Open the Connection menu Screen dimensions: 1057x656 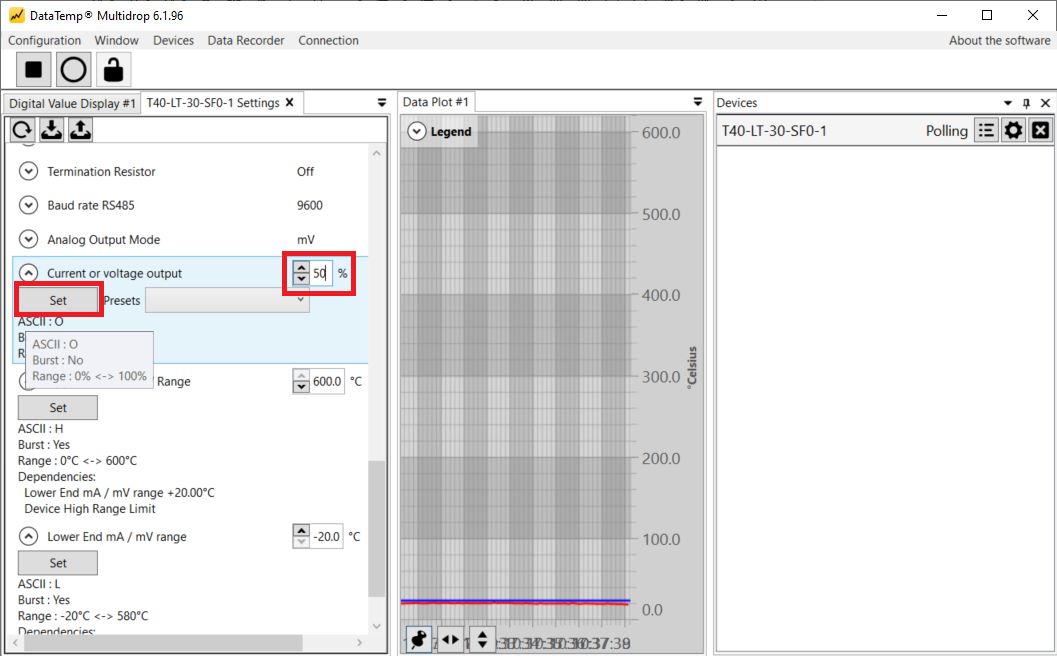click(328, 40)
